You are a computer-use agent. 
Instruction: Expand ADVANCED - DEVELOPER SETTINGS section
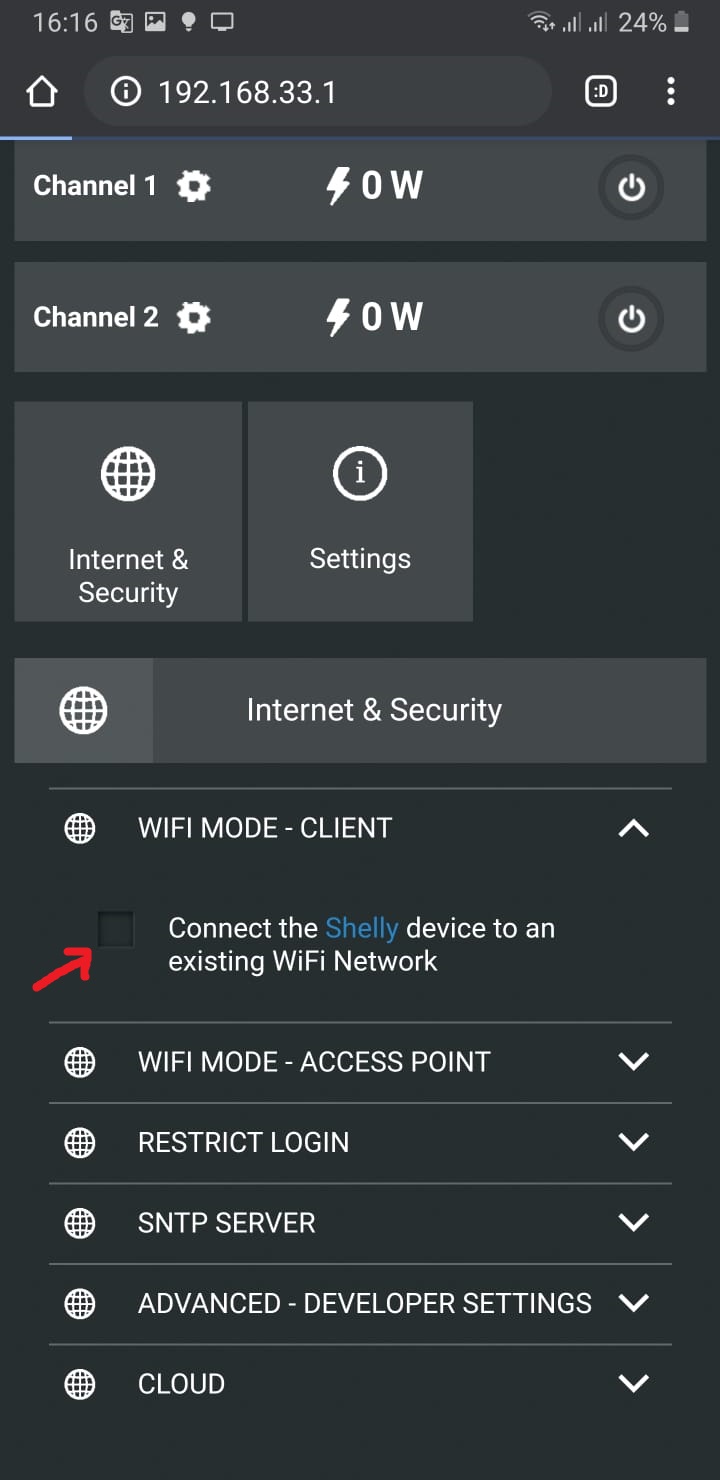pos(360,1304)
